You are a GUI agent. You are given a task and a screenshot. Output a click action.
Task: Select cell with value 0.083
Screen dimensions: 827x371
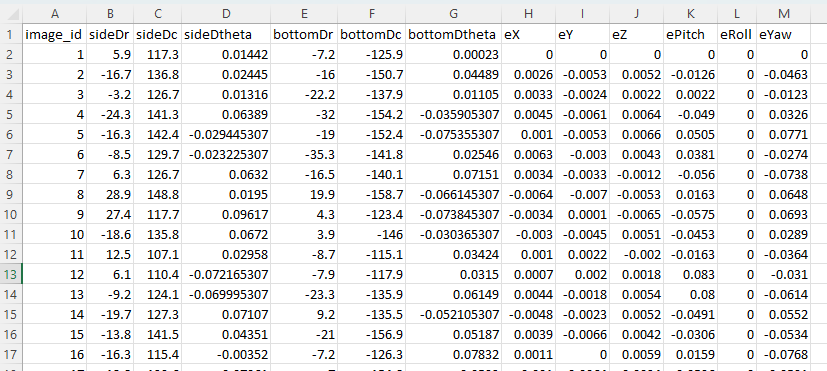coord(690,274)
